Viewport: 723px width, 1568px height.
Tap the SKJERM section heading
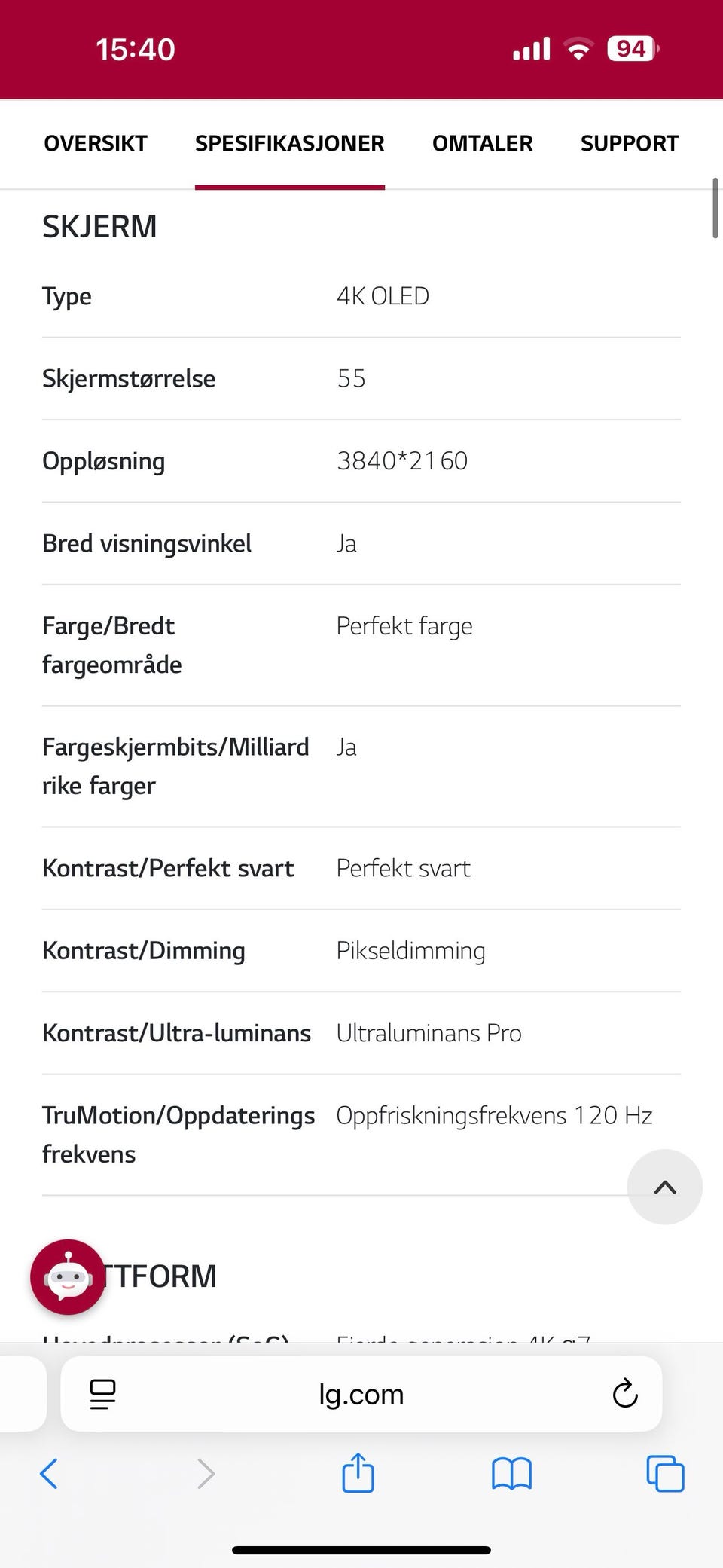[99, 227]
